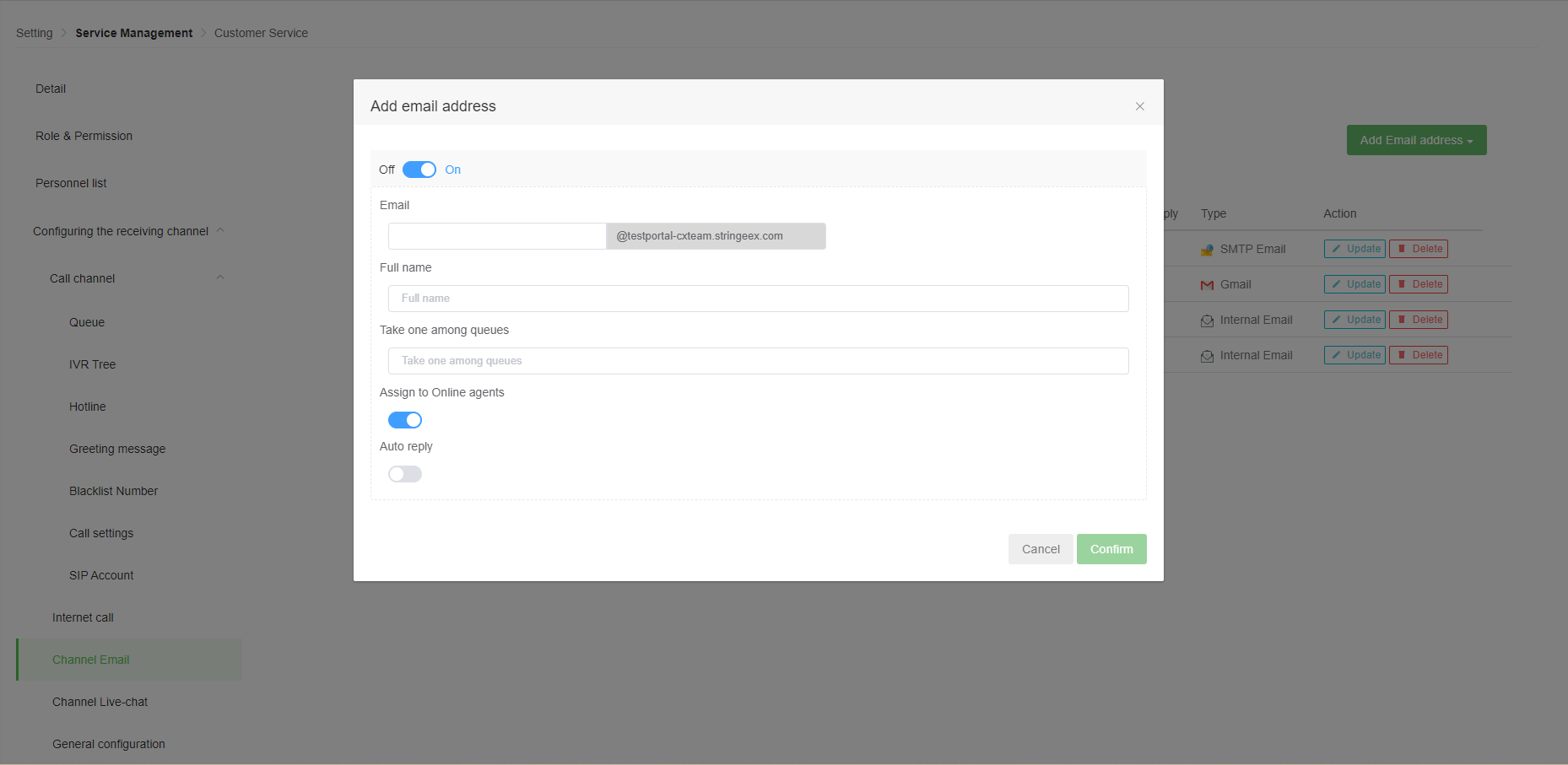Disable Assign to Online agents switch
The image size is (1568, 765).
tap(404, 420)
